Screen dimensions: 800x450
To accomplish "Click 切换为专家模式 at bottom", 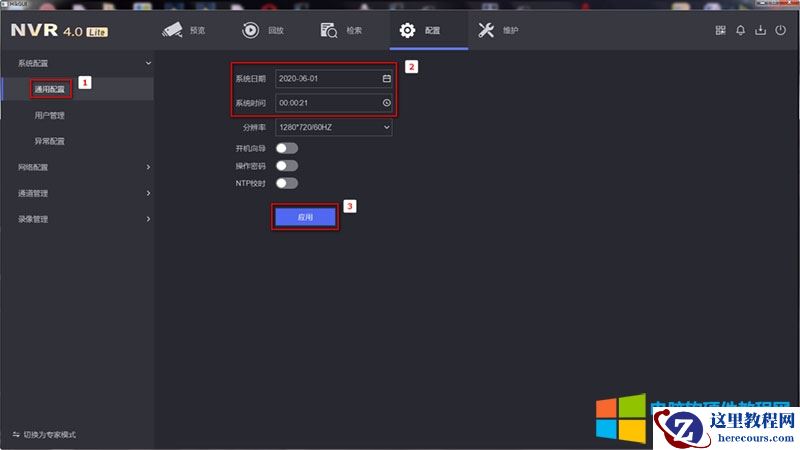I will pos(44,435).
